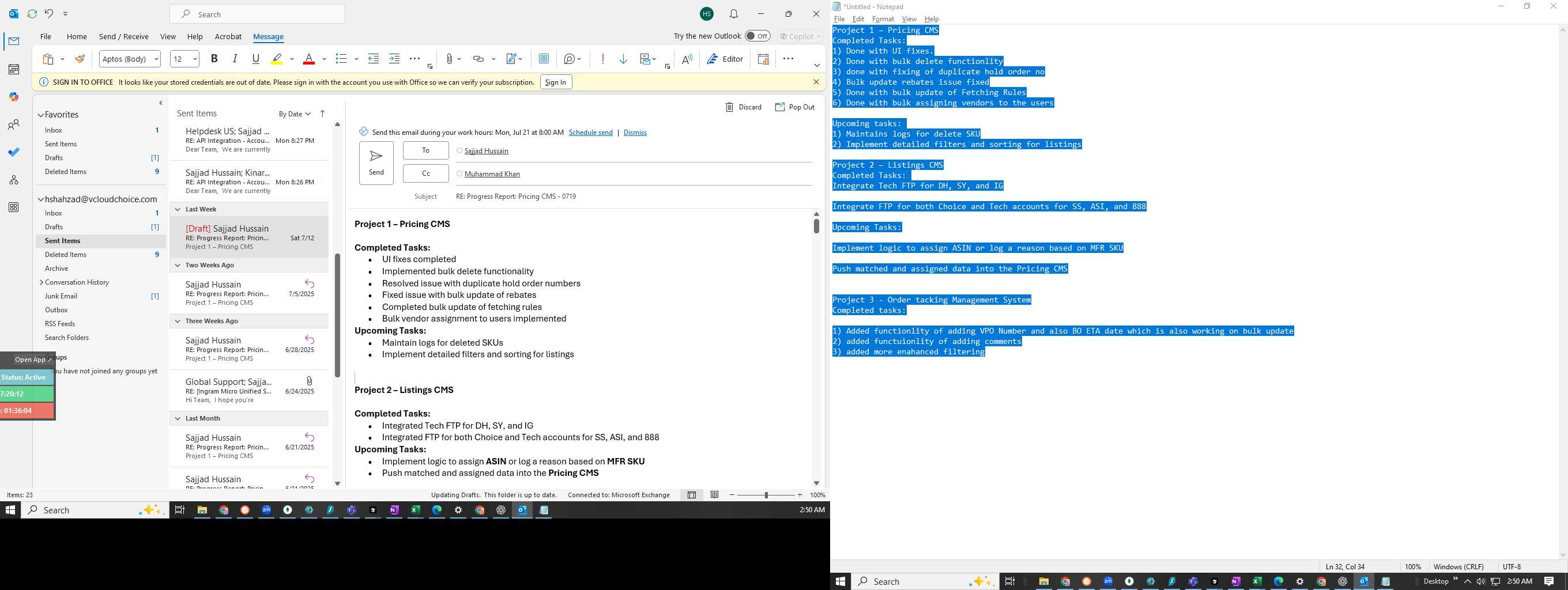This screenshot has height=590, width=1568.
Task: Apply bulleted list formatting
Action: [341, 59]
